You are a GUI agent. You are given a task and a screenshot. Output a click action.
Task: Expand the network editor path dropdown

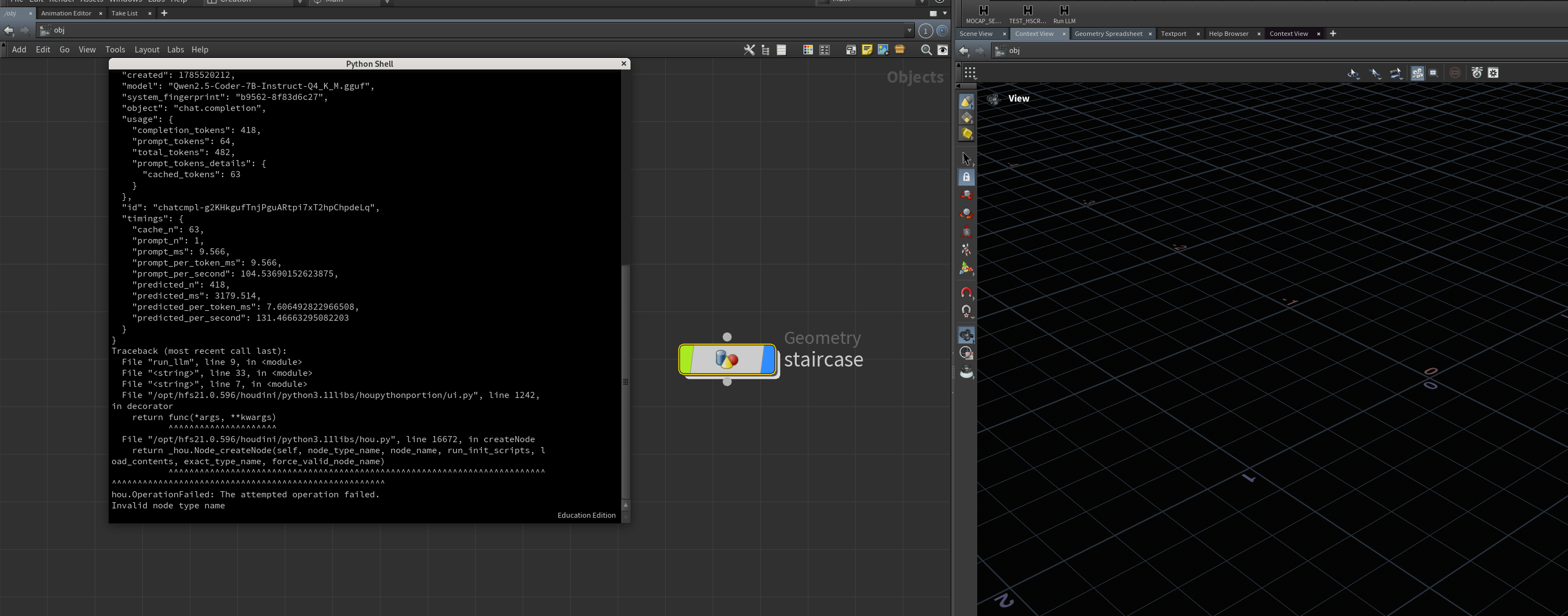tap(909, 30)
